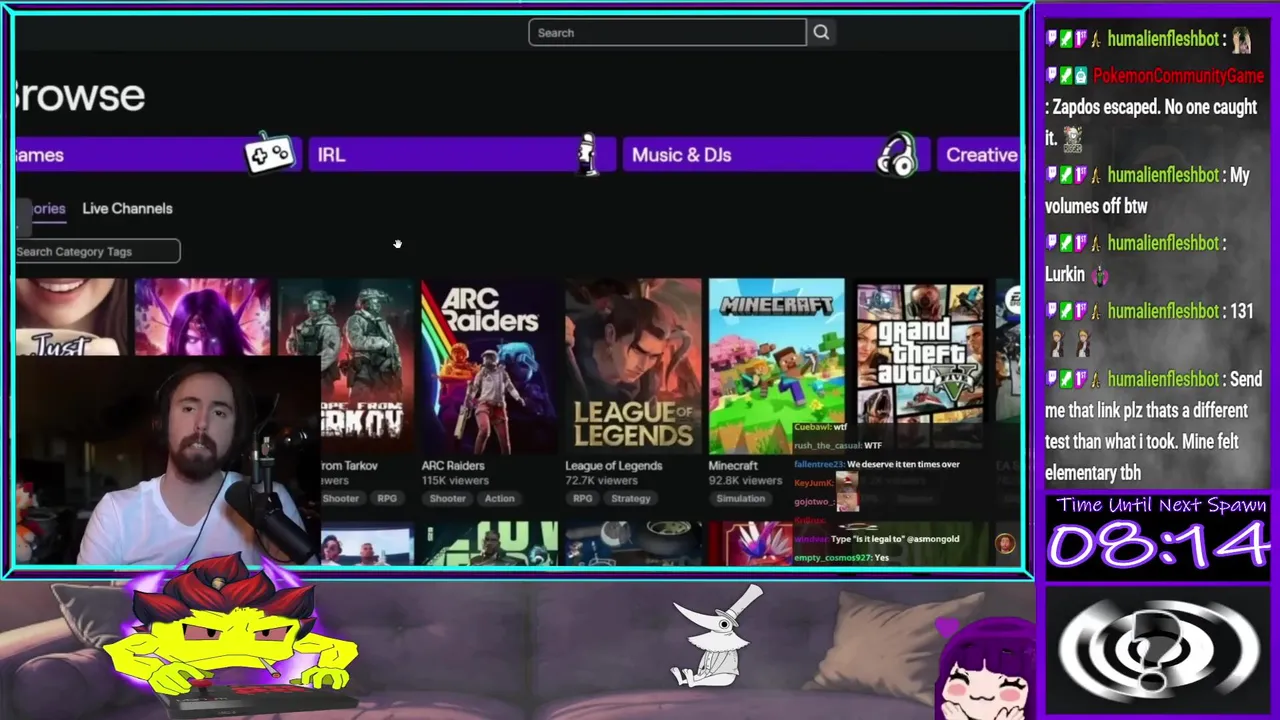Image resolution: width=1280 pixels, height=720 pixels.
Task: Select the Simulation tag under Minecraft
Action: (740, 498)
